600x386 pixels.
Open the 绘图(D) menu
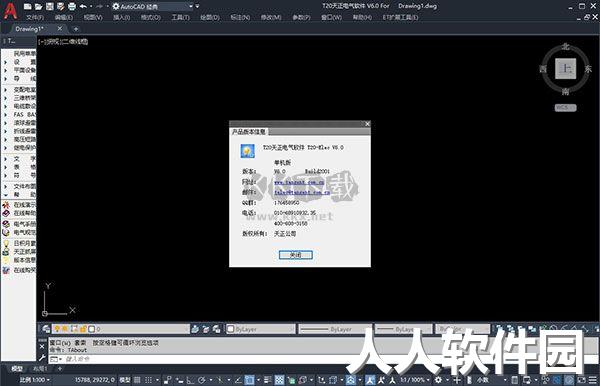pos(210,17)
